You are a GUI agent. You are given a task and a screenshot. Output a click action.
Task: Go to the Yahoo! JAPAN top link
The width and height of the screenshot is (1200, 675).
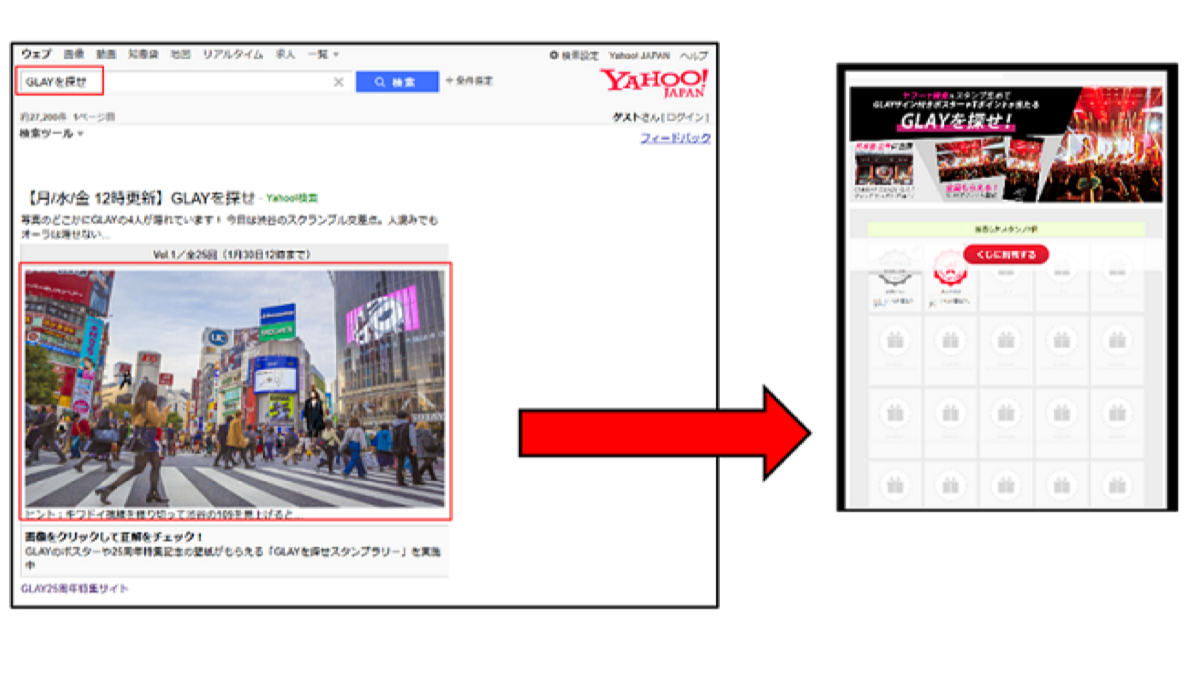[640, 55]
